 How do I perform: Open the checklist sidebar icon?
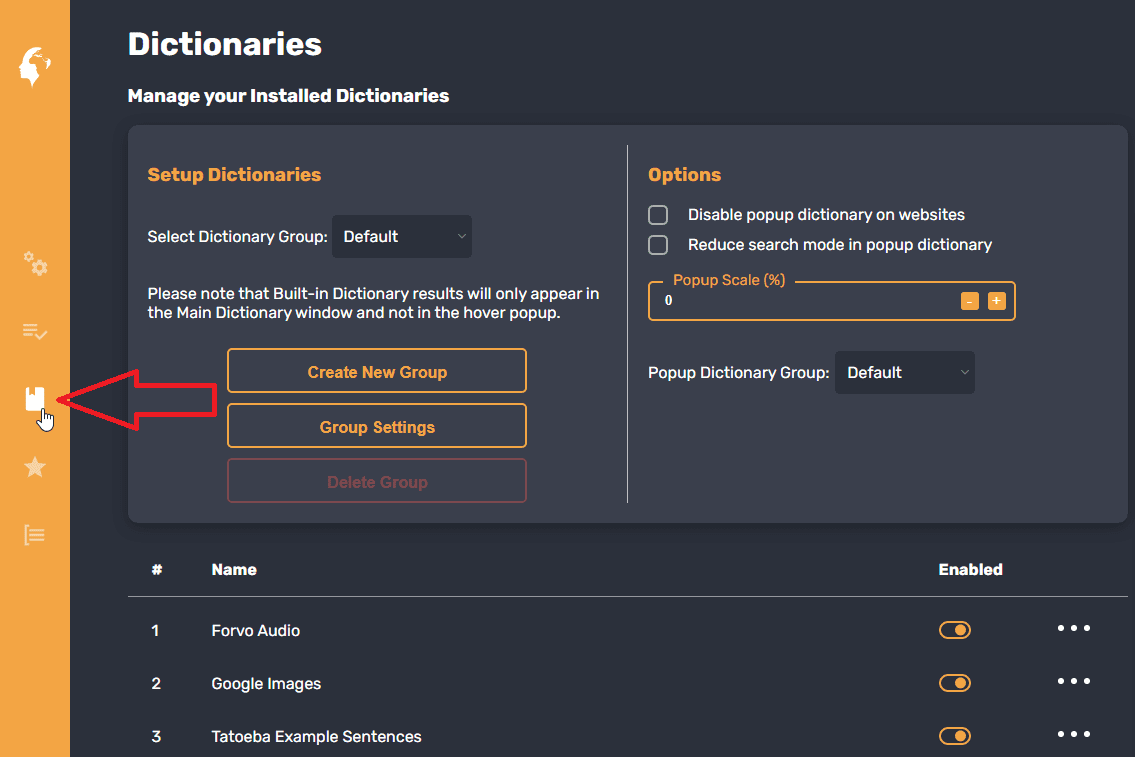[x=35, y=332]
